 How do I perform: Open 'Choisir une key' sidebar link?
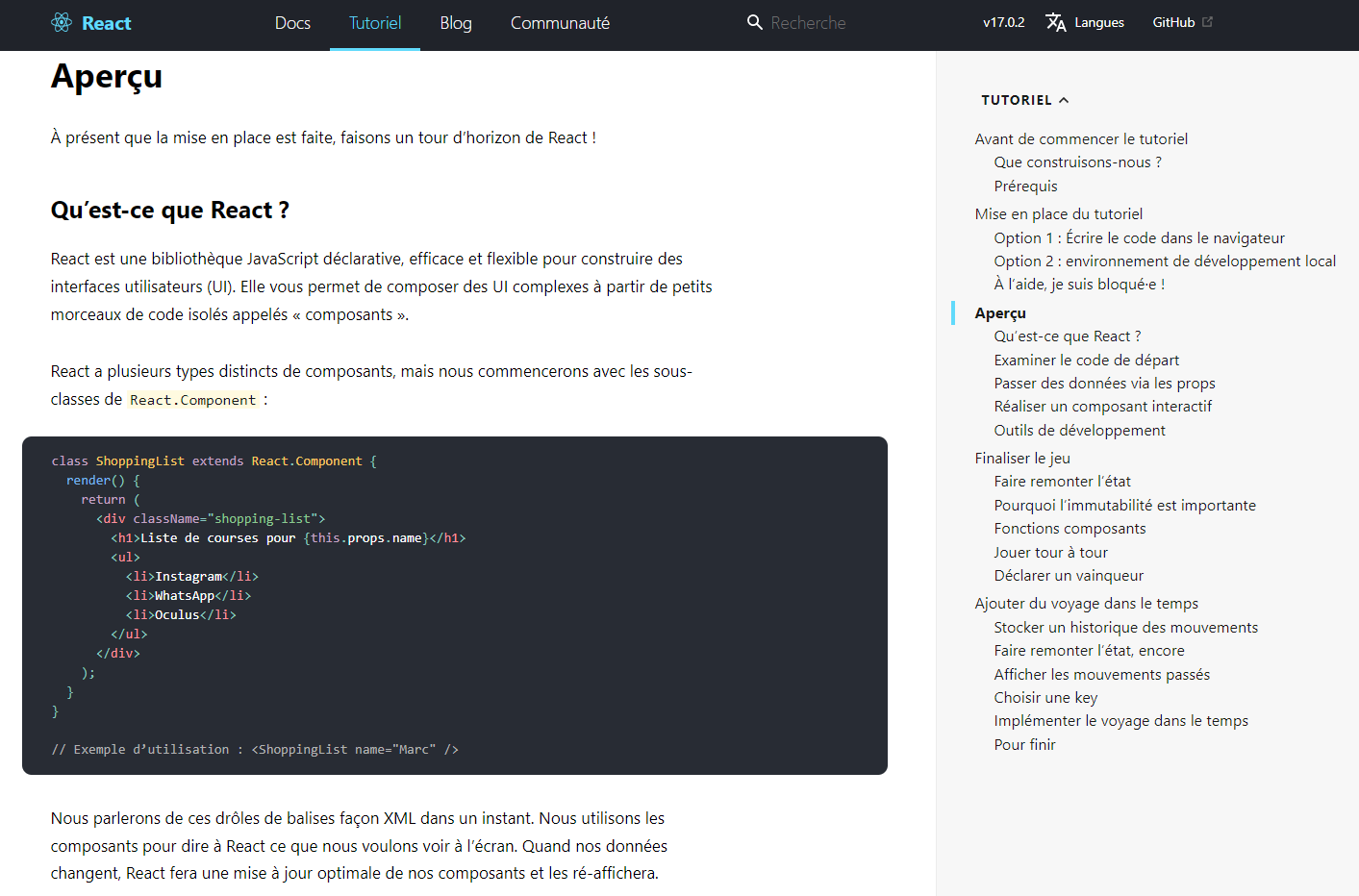1045,698
